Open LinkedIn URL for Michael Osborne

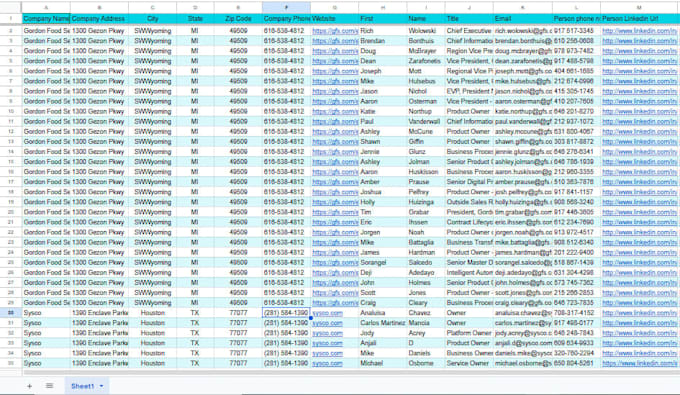(640, 363)
